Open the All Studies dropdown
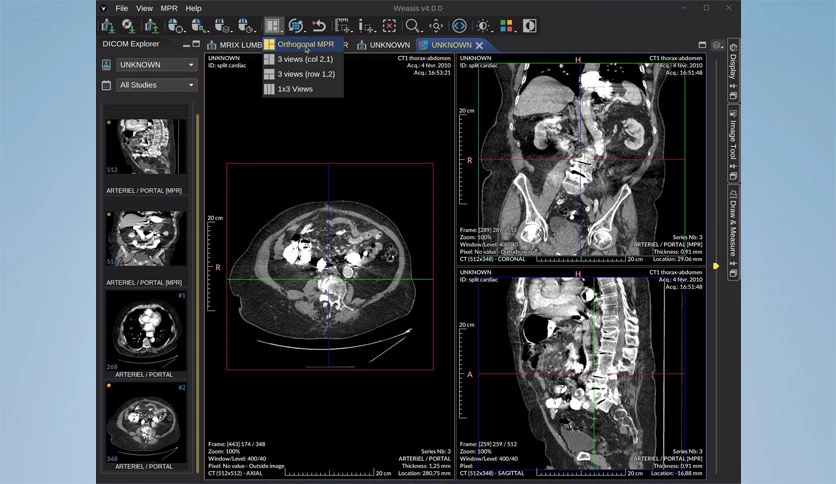836x484 pixels. coord(157,85)
